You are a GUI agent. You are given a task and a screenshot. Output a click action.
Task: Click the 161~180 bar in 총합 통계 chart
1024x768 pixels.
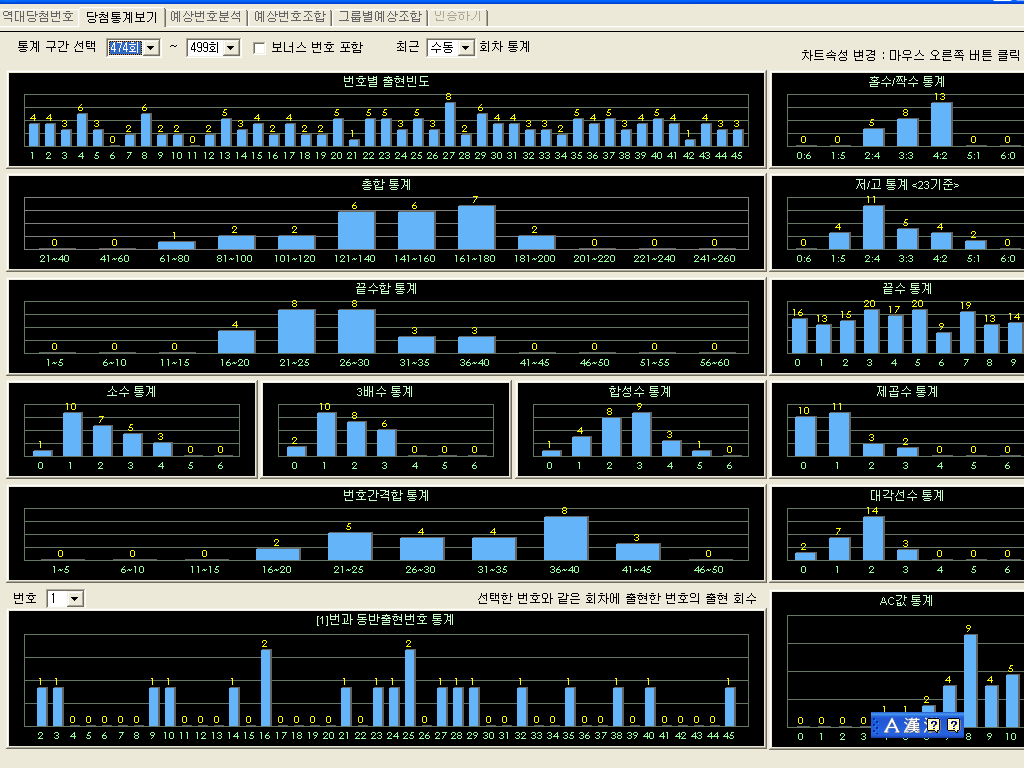click(x=476, y=227)
